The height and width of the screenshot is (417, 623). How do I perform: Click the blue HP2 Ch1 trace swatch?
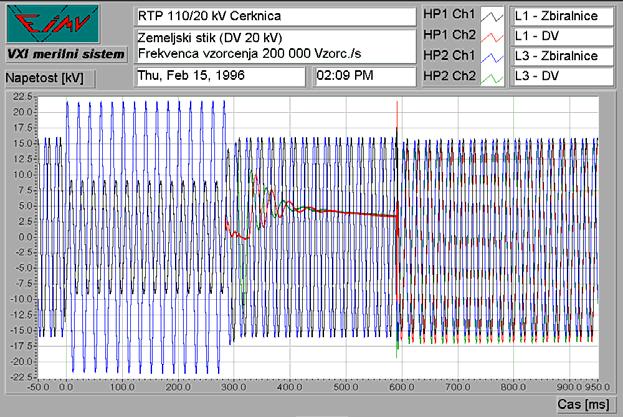tap(492, 57)
